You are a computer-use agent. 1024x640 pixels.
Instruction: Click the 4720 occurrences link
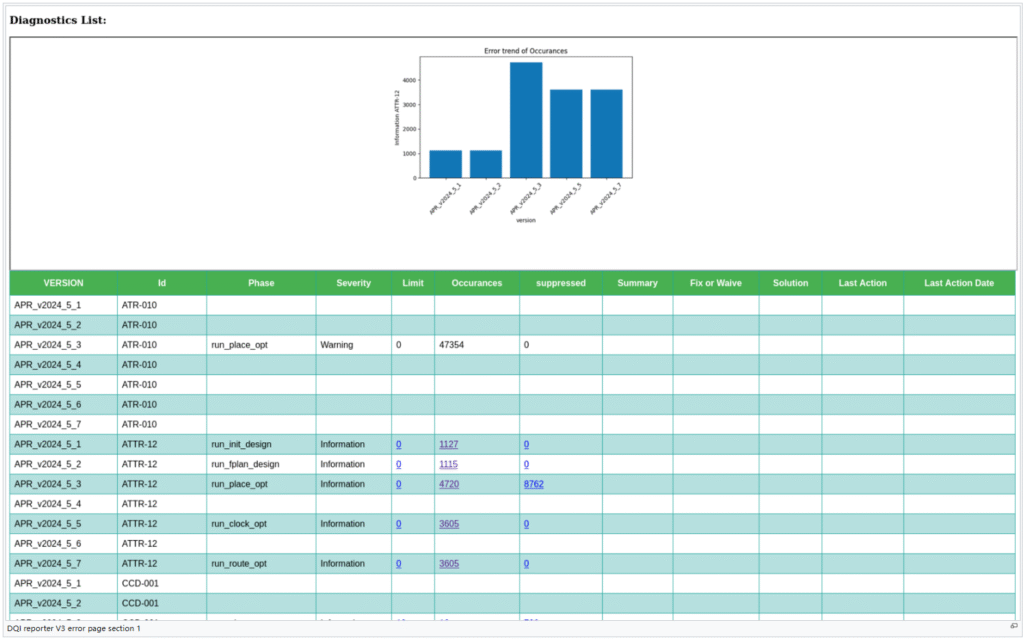(448, 484)
